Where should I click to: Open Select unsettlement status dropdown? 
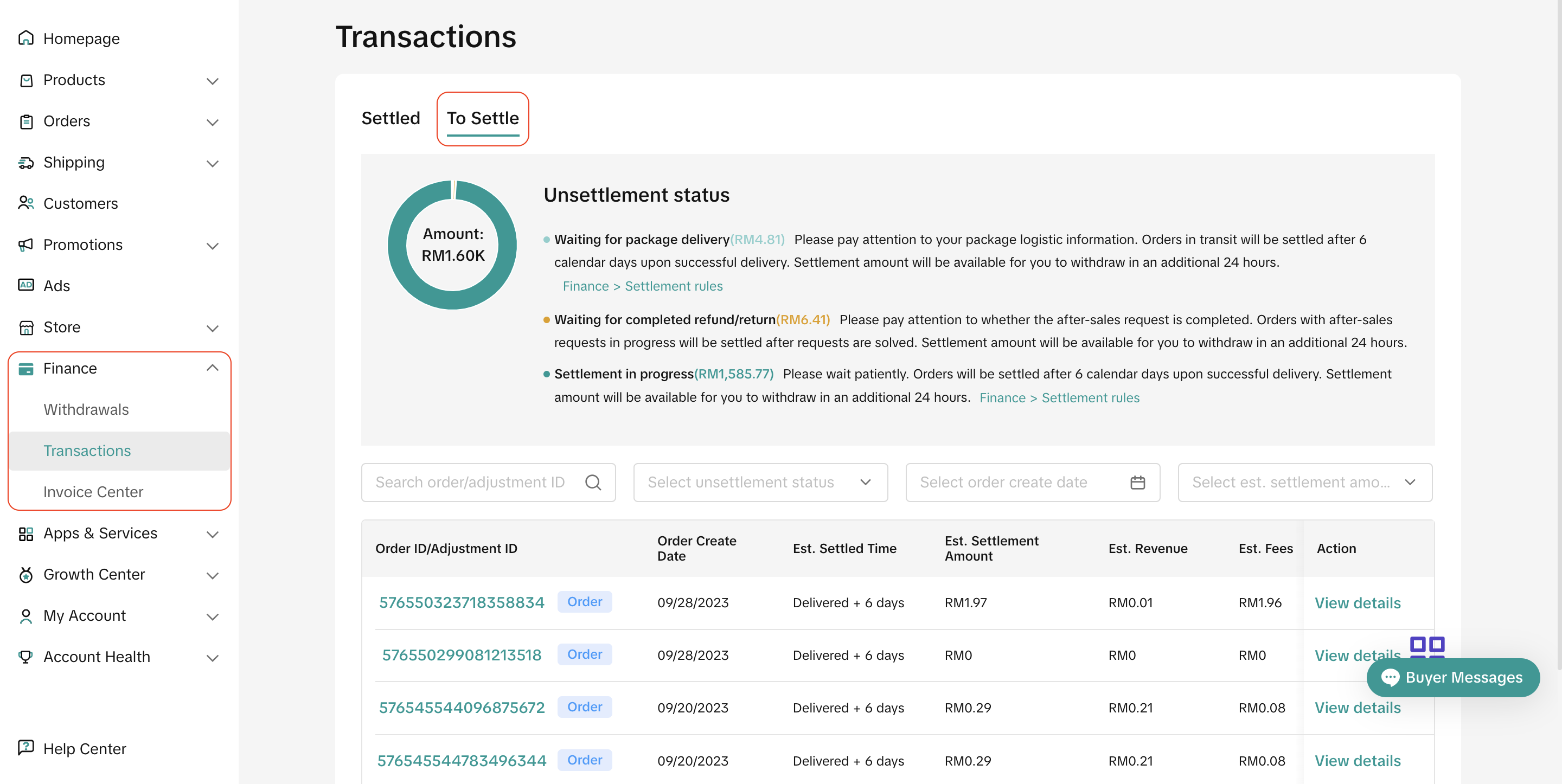(x=760, y=483)
